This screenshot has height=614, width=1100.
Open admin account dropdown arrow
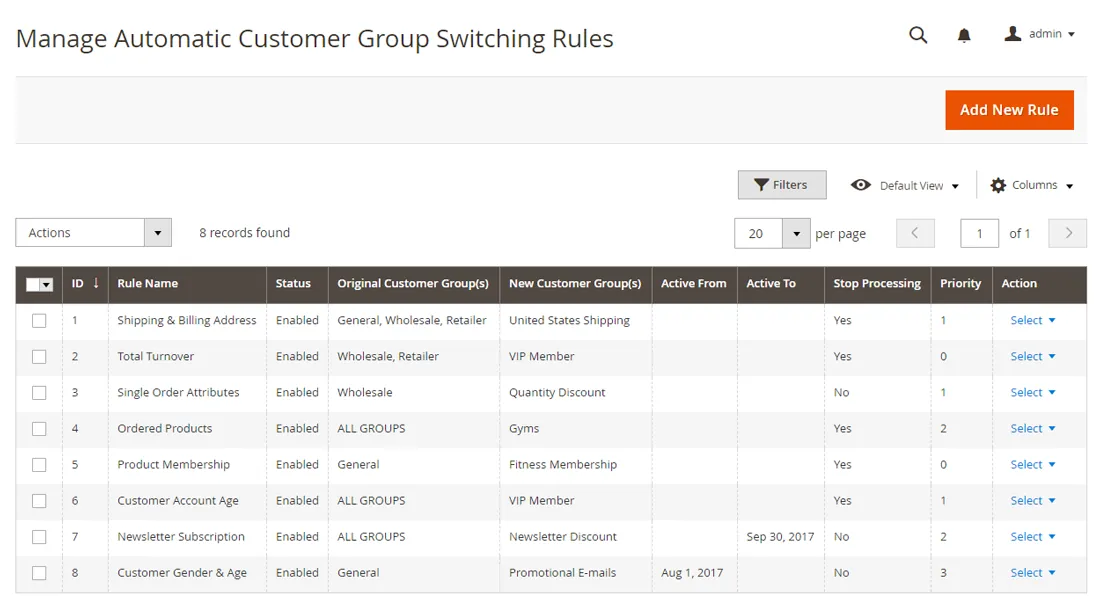coord(1071,34)
